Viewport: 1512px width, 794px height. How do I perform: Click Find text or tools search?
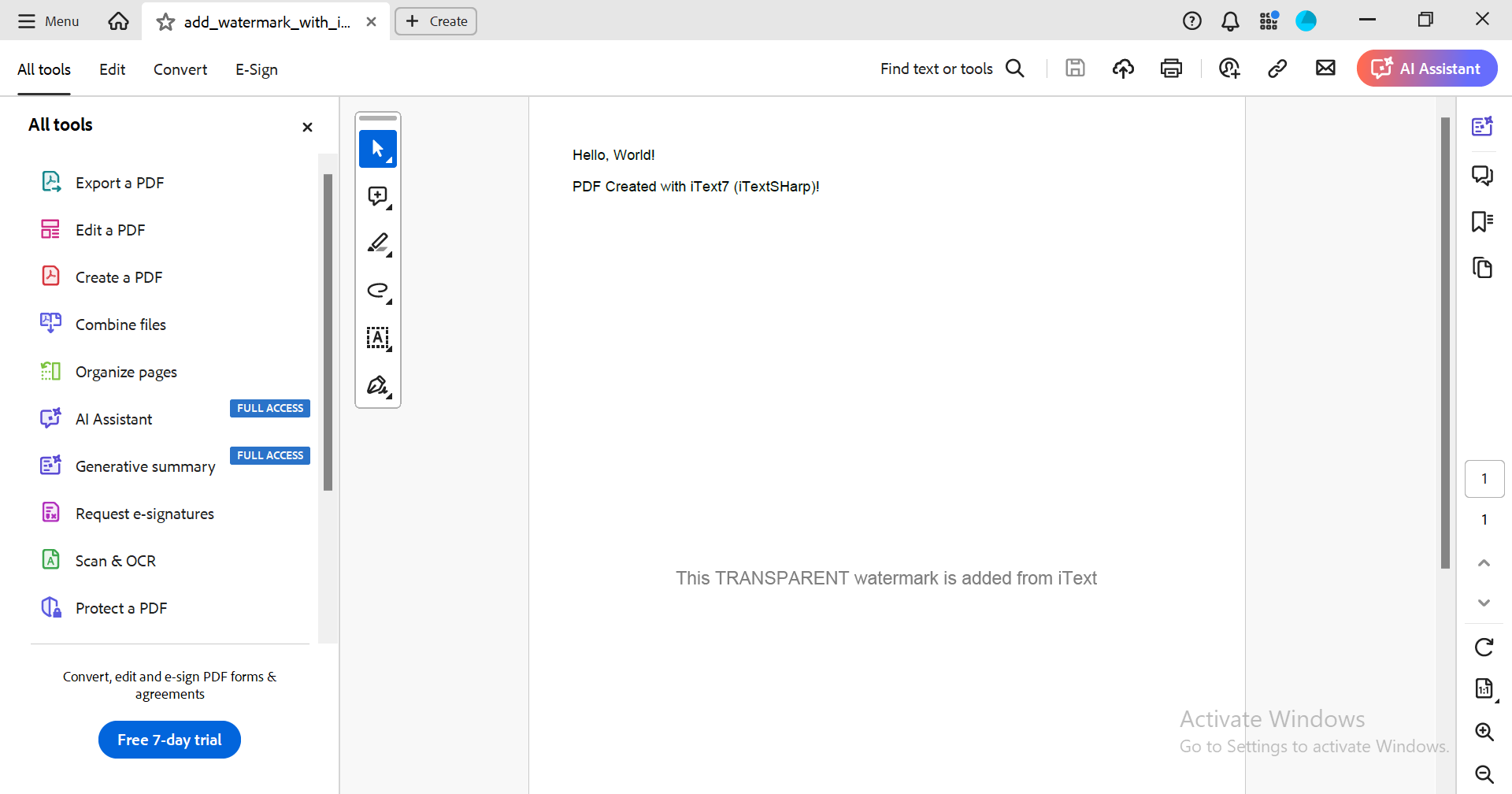(x=952, y=69)
